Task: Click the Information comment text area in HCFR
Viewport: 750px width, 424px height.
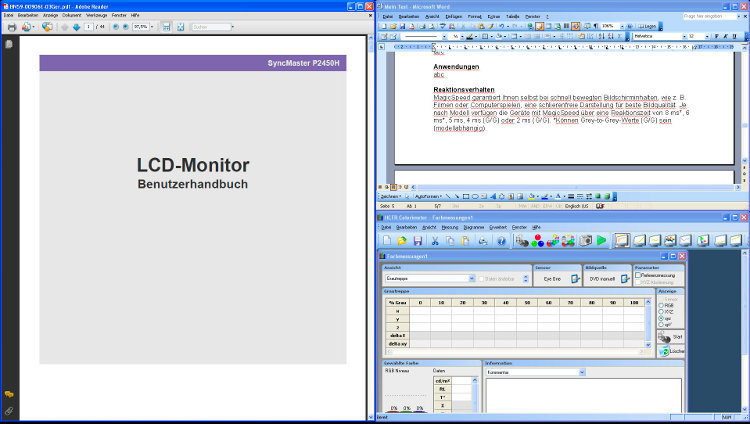Action: [x=584, y=395]
